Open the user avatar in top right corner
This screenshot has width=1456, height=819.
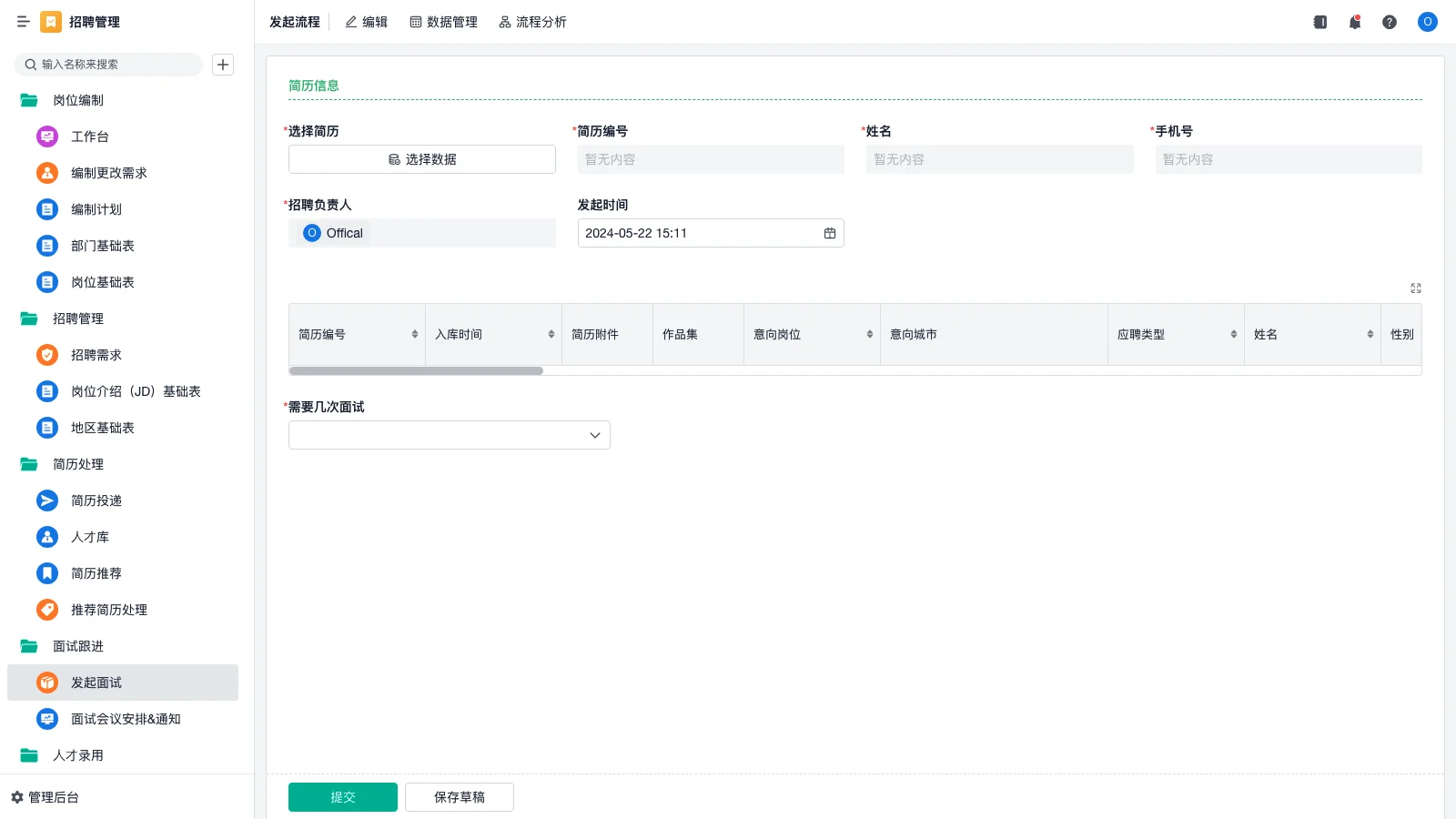click(1427, 22)
